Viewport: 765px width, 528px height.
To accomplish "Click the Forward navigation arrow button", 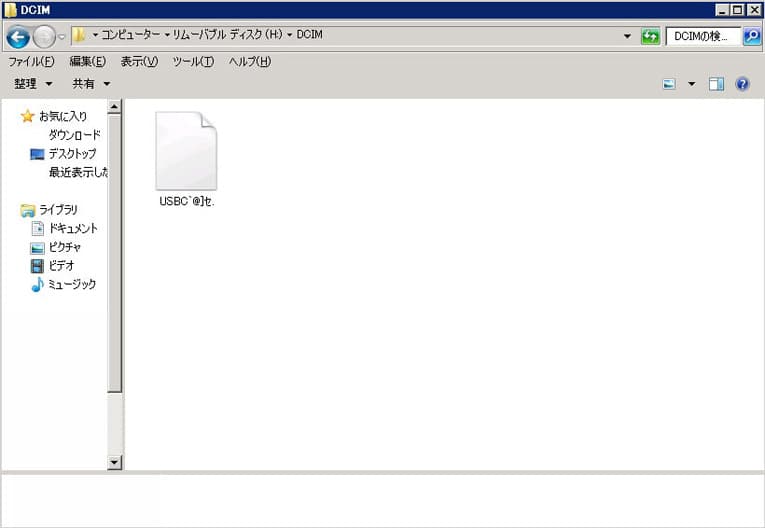I will coord(44,37).
